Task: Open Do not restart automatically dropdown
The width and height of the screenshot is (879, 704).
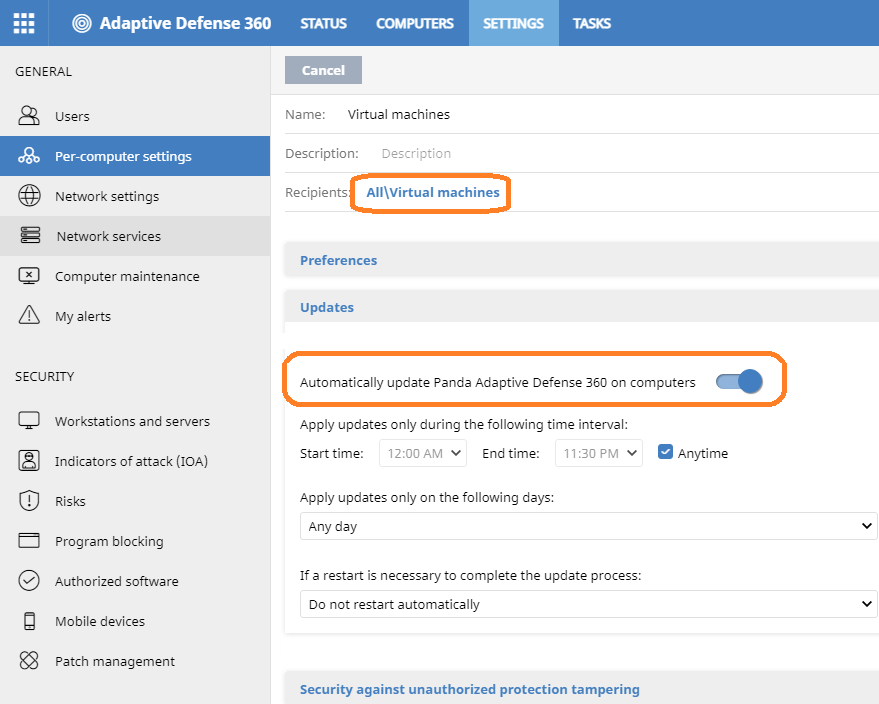Action: 588,604
